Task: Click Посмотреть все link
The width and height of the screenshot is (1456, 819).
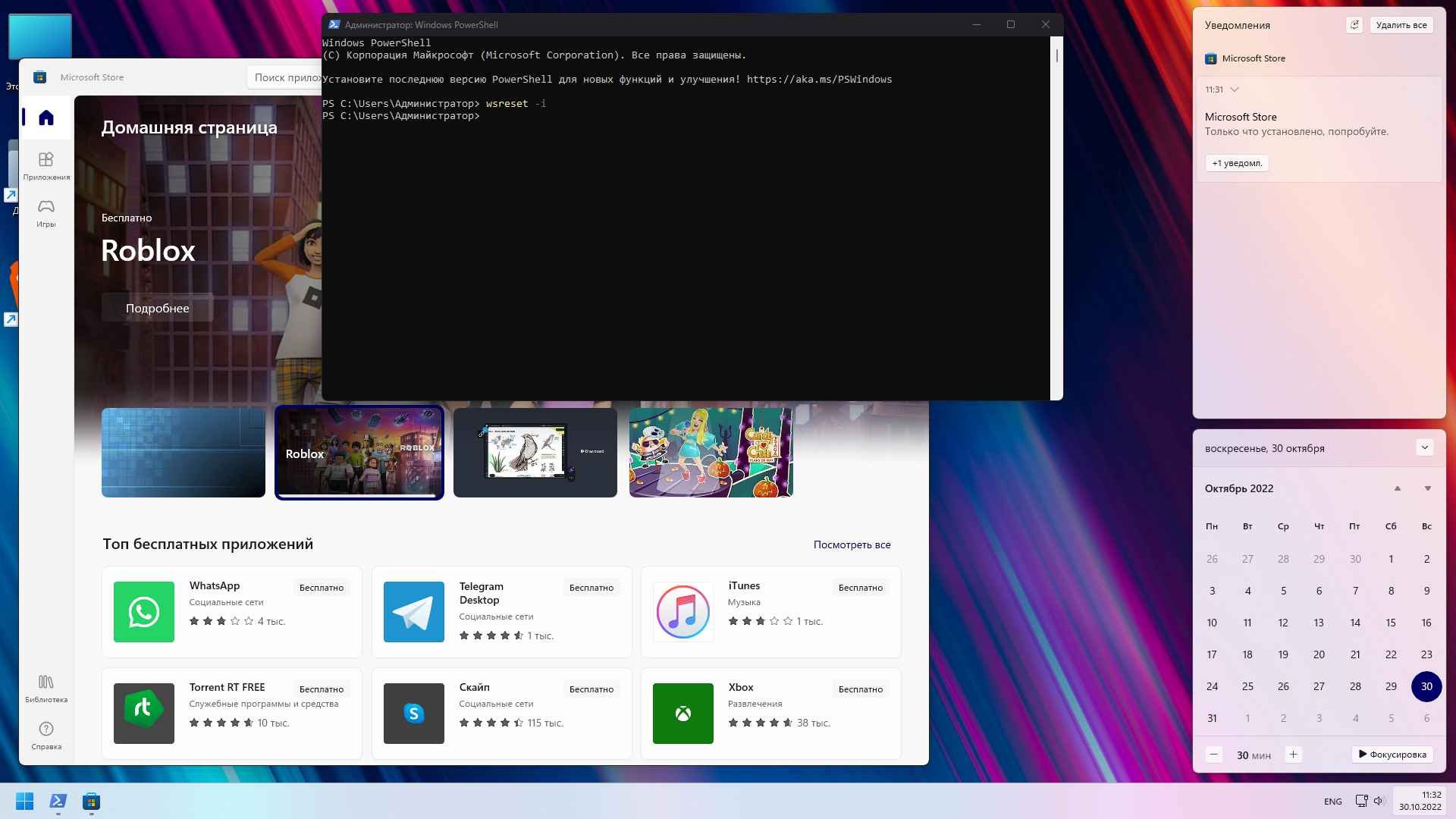Action: coord(852,544)
